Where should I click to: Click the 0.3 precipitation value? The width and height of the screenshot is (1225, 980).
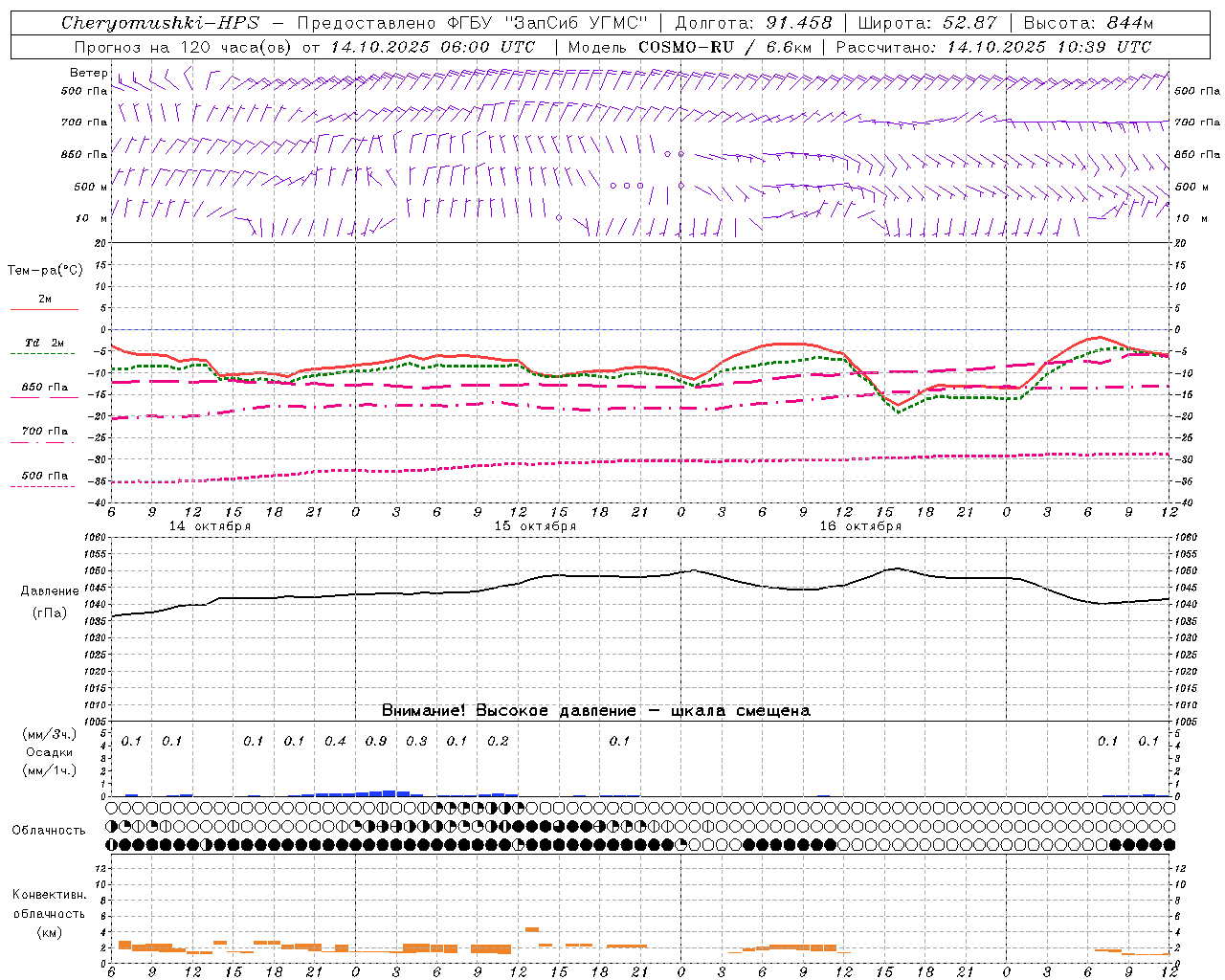pos(416,742)
